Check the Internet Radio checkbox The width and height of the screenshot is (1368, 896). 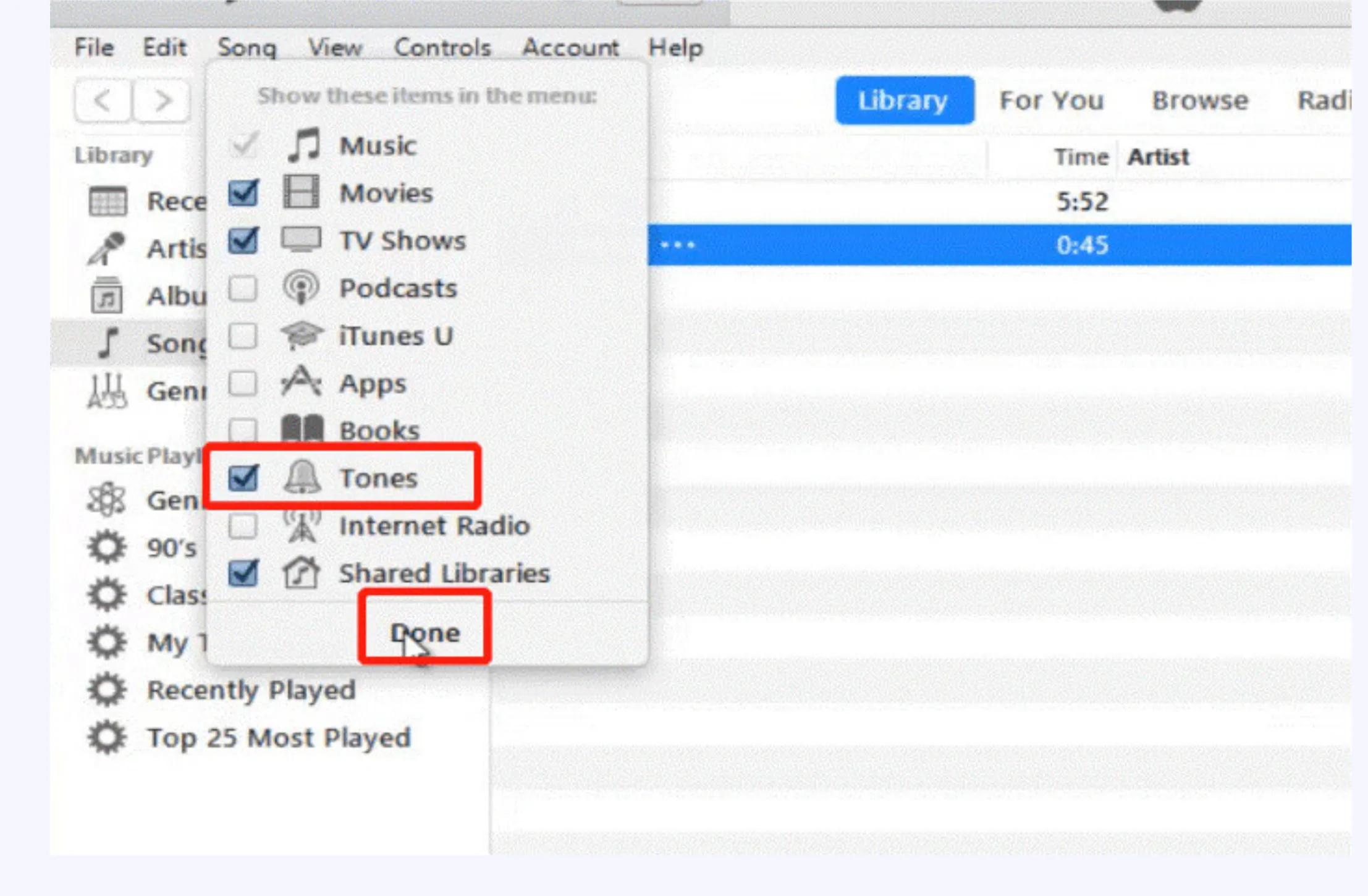[x=243, y=526]
